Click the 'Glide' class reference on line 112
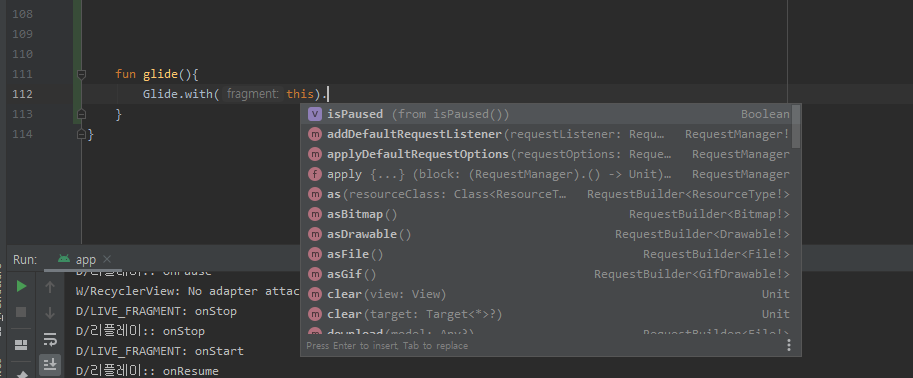913x378 pixels. (159, 94)
